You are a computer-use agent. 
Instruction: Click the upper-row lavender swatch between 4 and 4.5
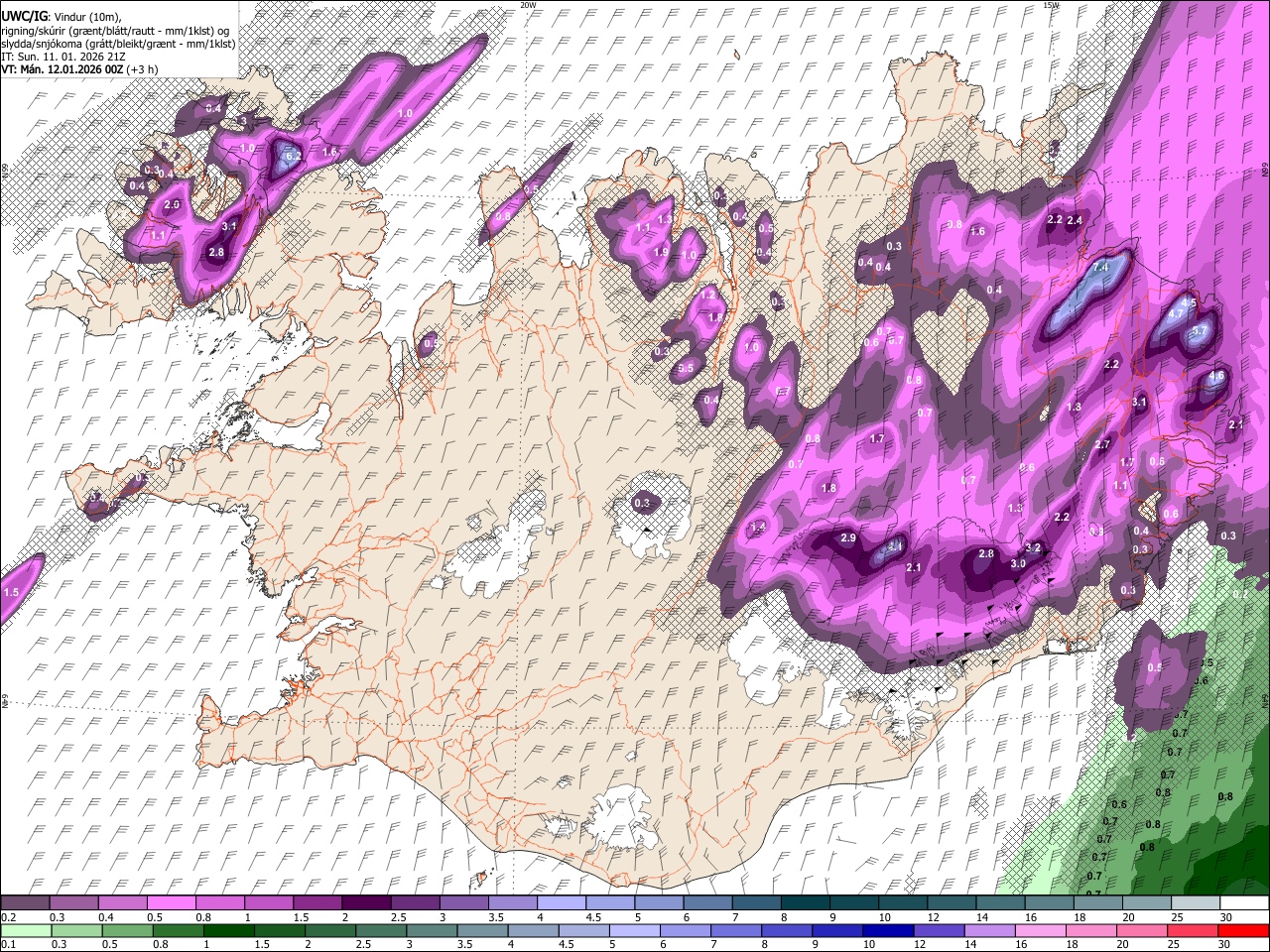point(560,903)
